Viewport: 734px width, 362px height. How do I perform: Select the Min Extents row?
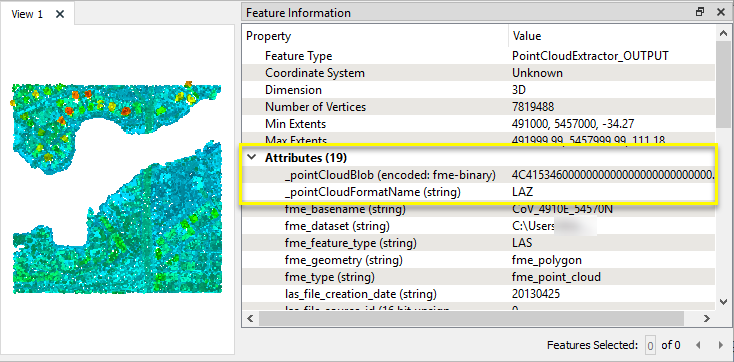pyautogui.click(x=479, y=124)
